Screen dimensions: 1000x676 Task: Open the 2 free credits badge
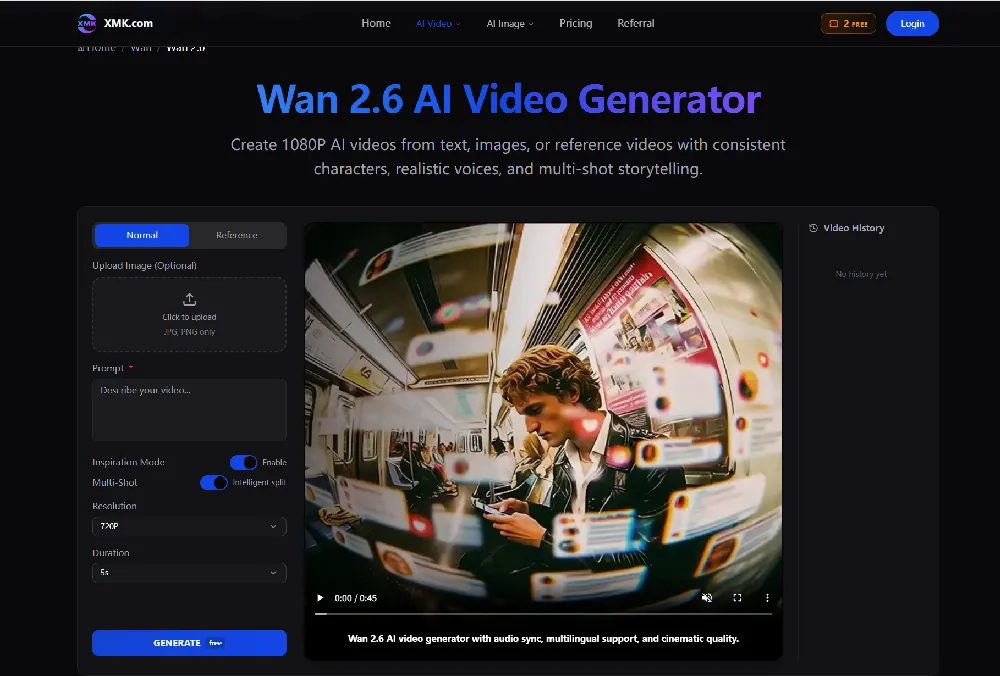pyautogui.click(x=848, y=22)
